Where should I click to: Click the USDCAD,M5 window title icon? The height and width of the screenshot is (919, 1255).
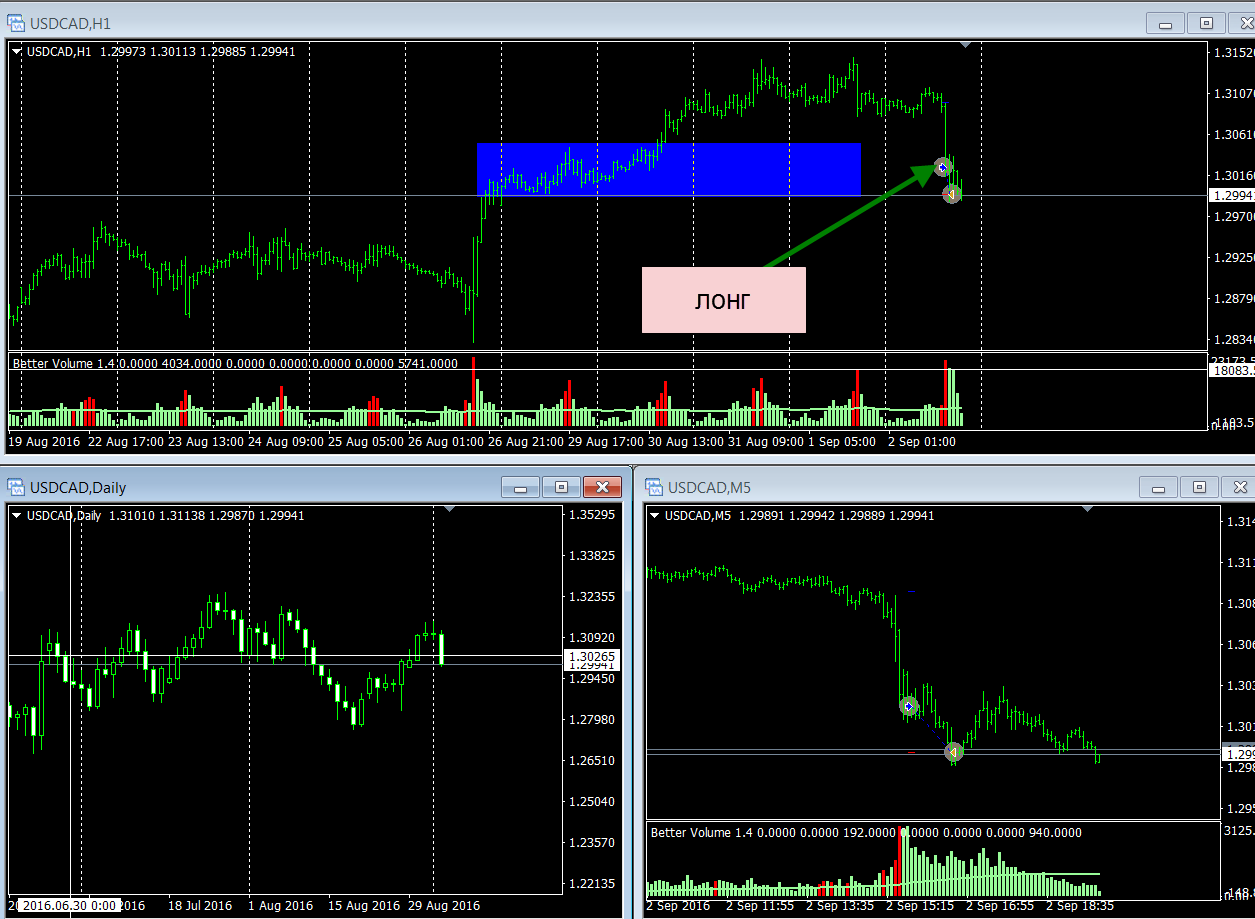point(654,487)
